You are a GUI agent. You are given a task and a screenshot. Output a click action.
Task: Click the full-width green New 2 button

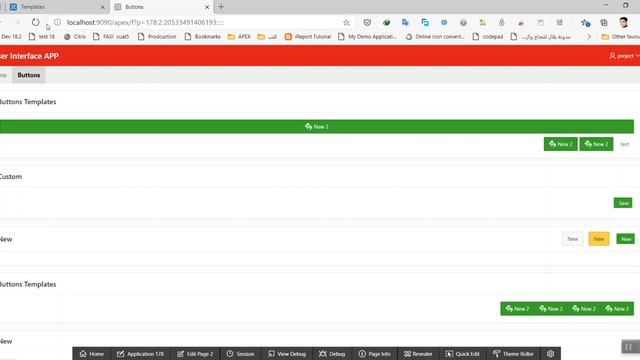point(317,127)
